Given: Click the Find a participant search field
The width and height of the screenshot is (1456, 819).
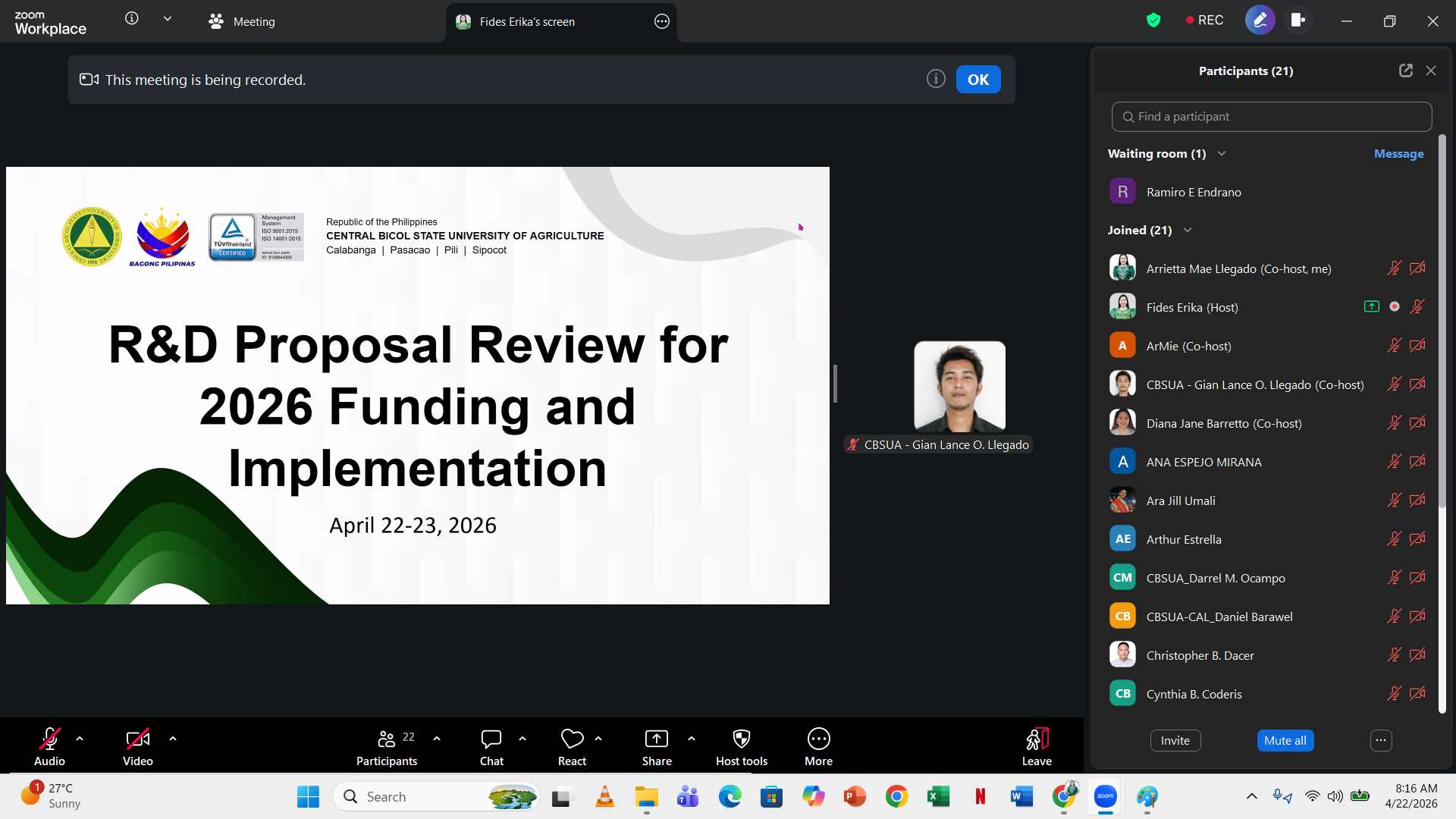Looking at the screenshot, I should tap(1271, 117).
